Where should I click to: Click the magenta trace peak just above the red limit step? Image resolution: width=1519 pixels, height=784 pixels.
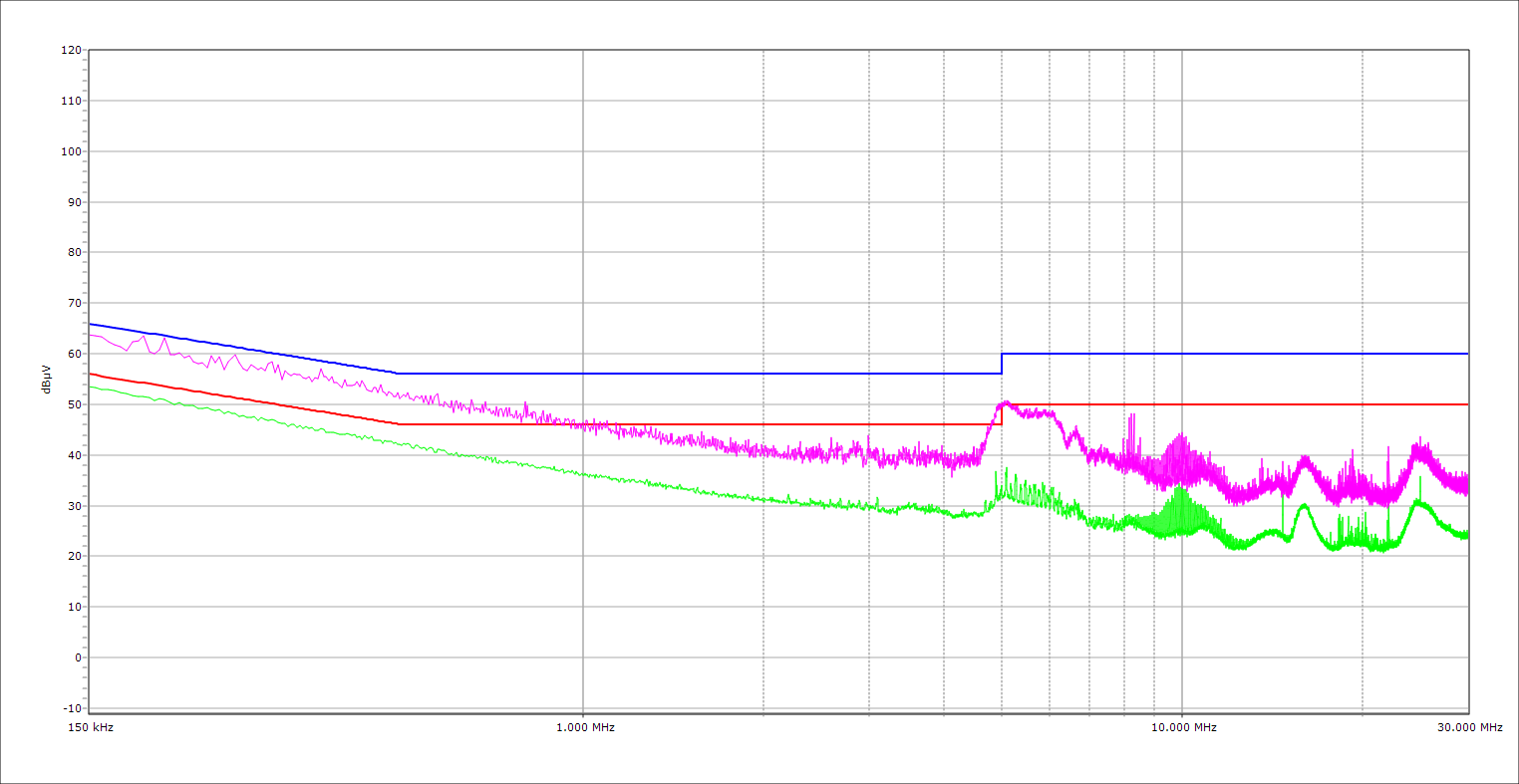[1005, 402]
